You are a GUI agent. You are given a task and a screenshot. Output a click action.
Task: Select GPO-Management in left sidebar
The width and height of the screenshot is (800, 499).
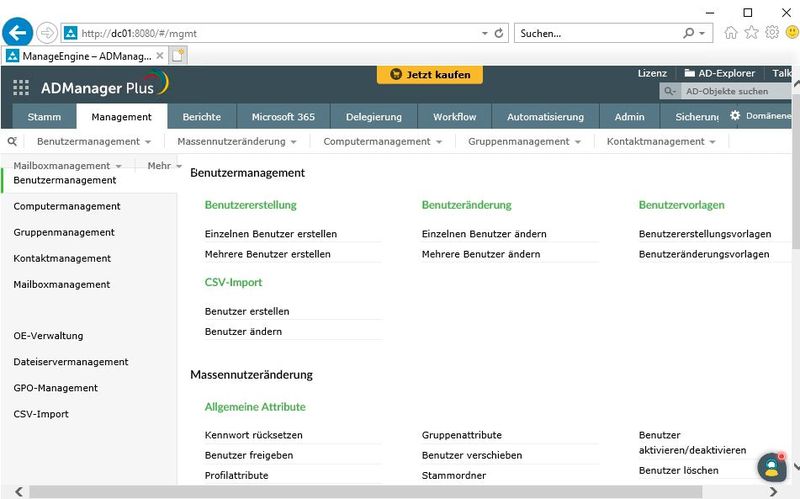pyautogui.click(x=56, y=388)
